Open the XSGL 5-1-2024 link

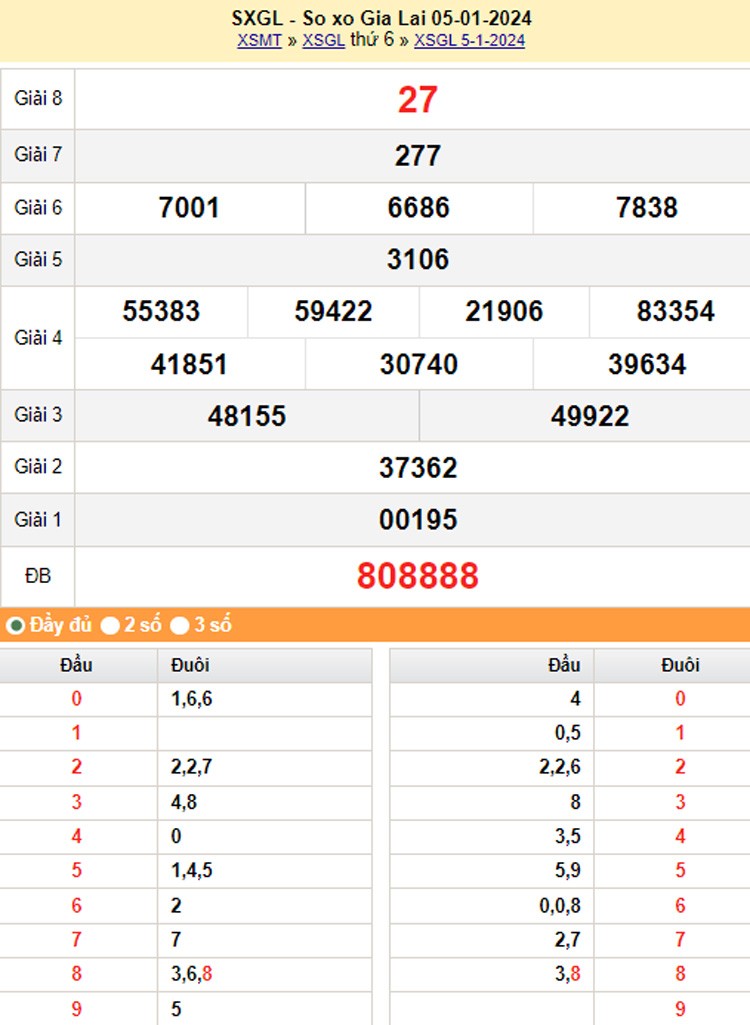[469, 41]
